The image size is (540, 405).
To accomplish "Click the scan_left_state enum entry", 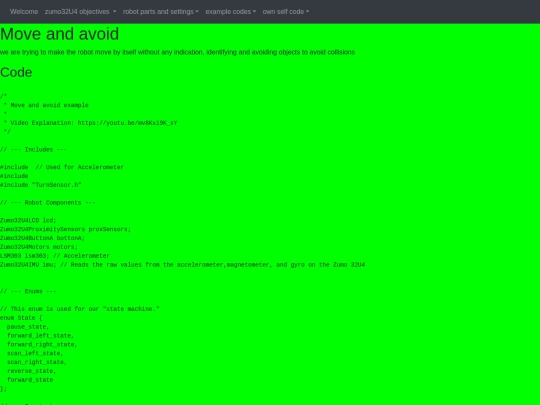I will point(35,353).
